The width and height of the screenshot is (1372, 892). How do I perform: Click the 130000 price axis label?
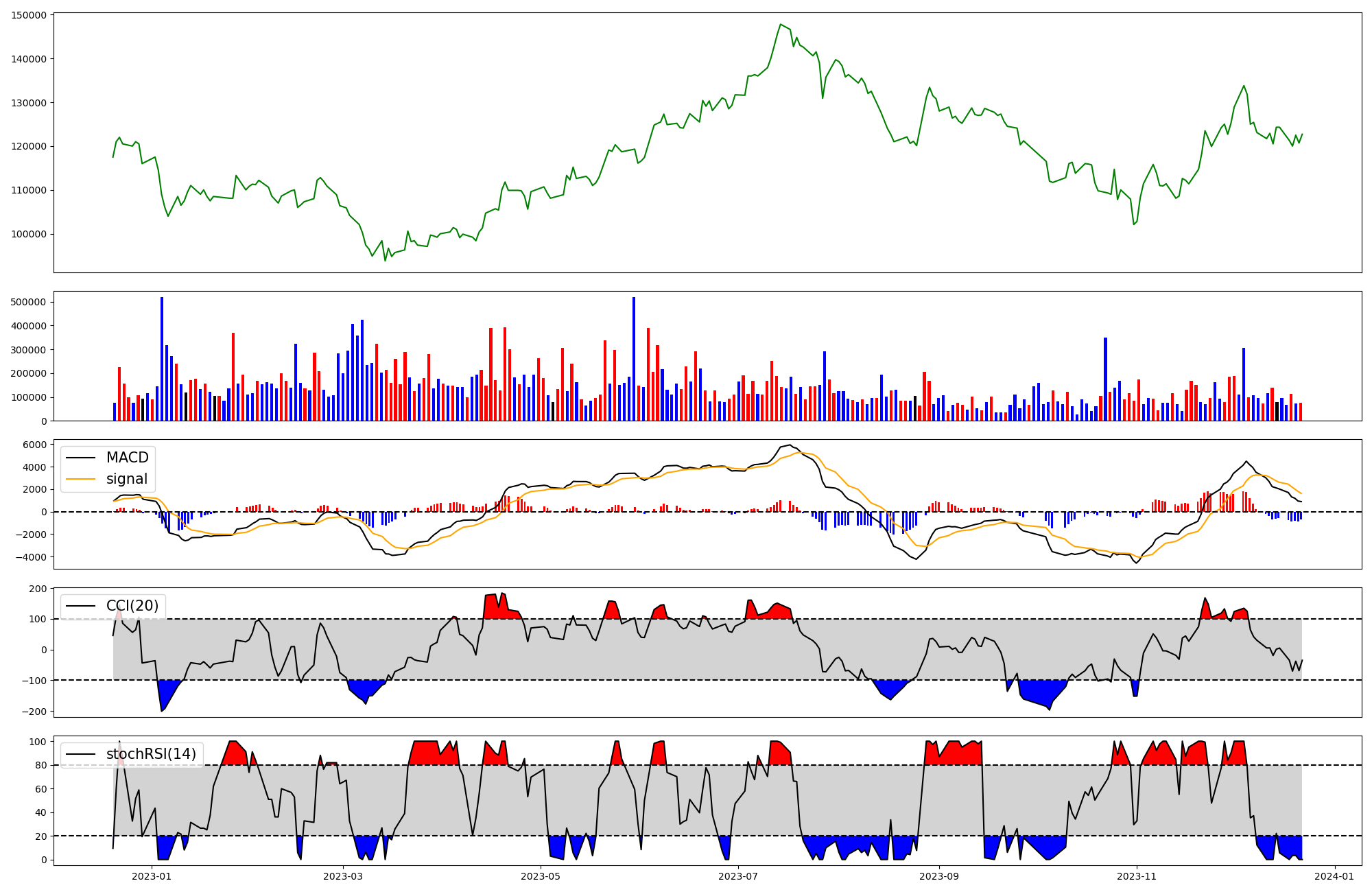[x=29, y=103]
